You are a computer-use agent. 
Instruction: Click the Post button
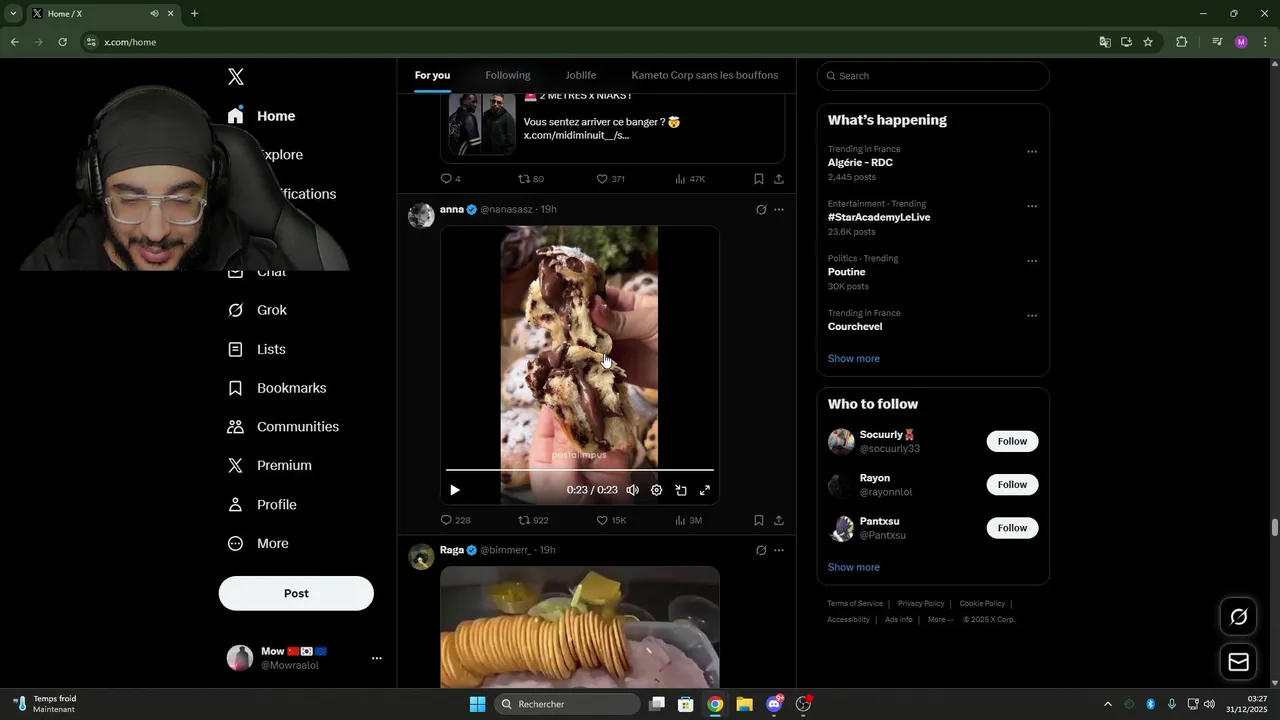pyautogui.click(x=296, y=593)
